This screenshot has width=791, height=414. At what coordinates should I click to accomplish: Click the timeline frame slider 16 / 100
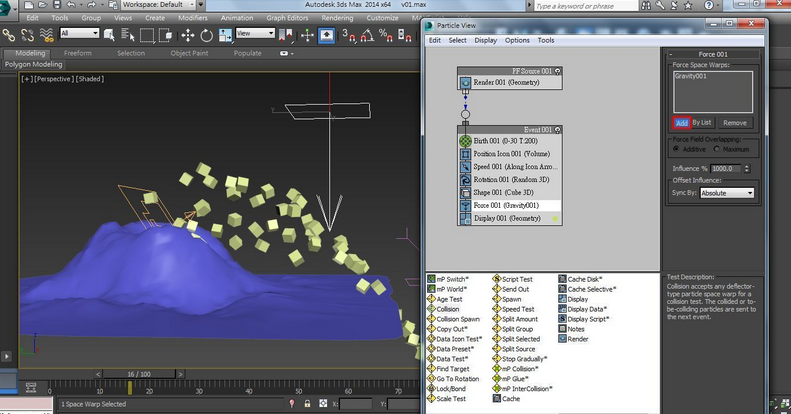point(139,373)
